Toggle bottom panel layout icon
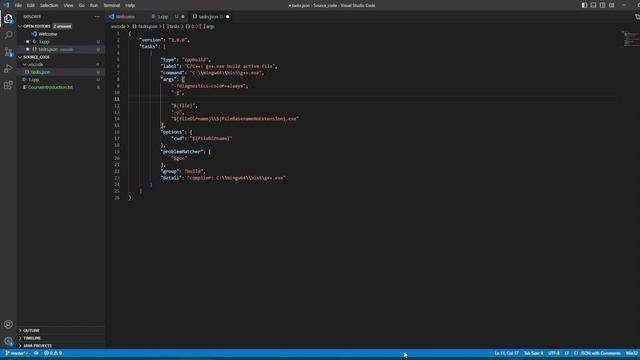Image resolution: width=640 pixels, height=360 pixels. point(593,5)
